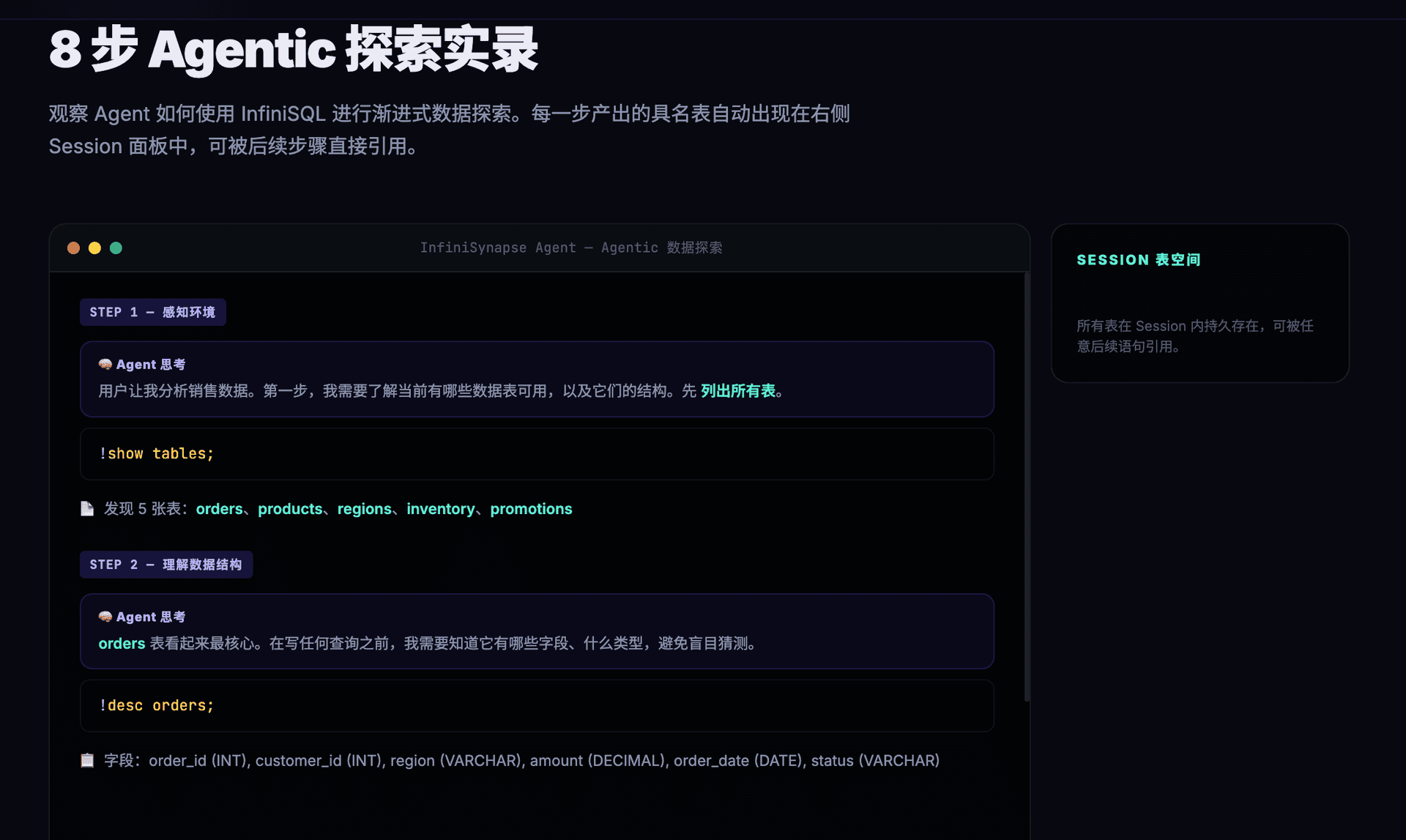Click the brain icon in Step 1 Agent 思考 box
The width and height of the screenshot is (1406, 840).
pyautogui.click(x=104, y=363)
